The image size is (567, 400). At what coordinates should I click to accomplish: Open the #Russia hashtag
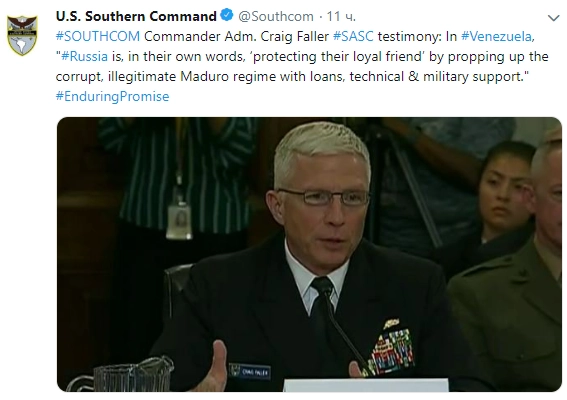coord(85,56)
